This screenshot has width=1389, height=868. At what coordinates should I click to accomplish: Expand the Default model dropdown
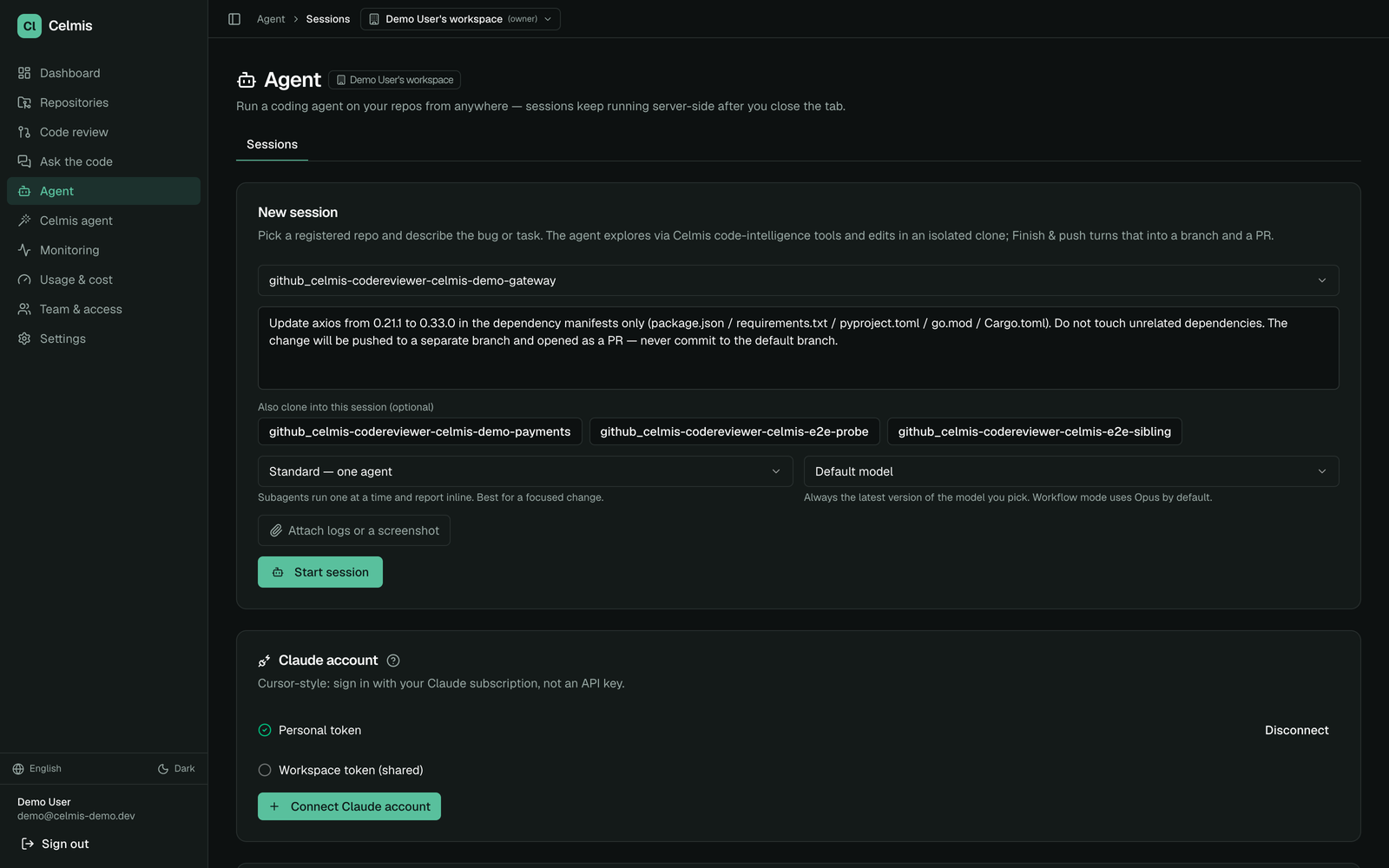coord(1071,471)
